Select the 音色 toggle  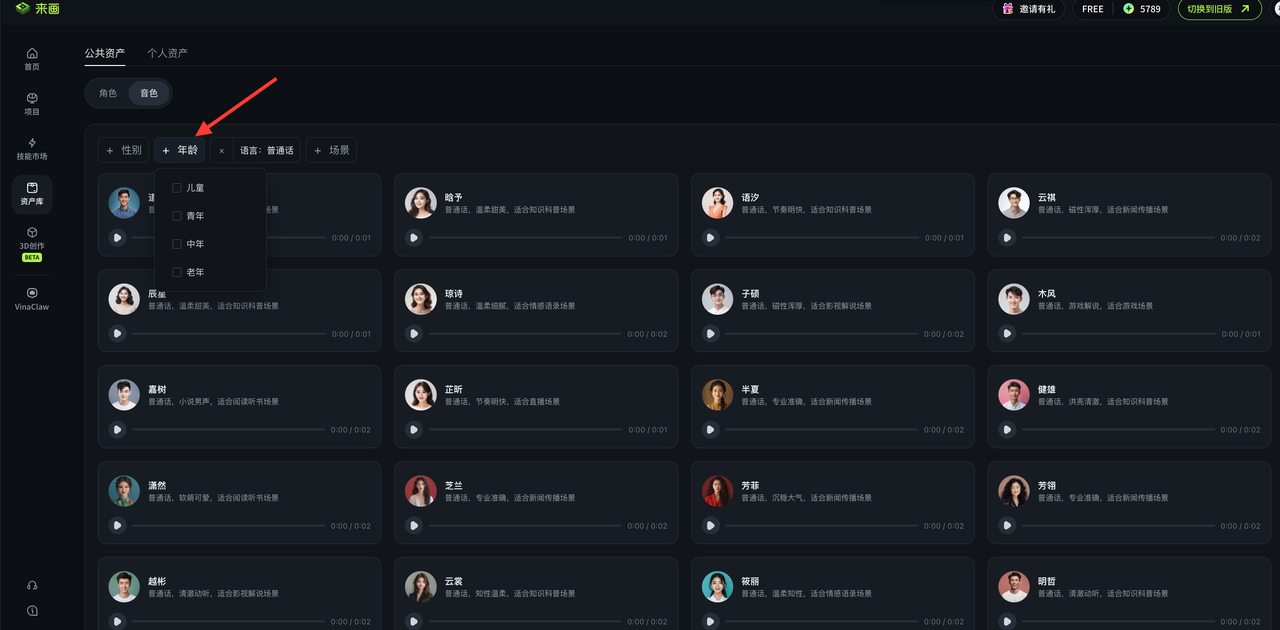point(149,93)
